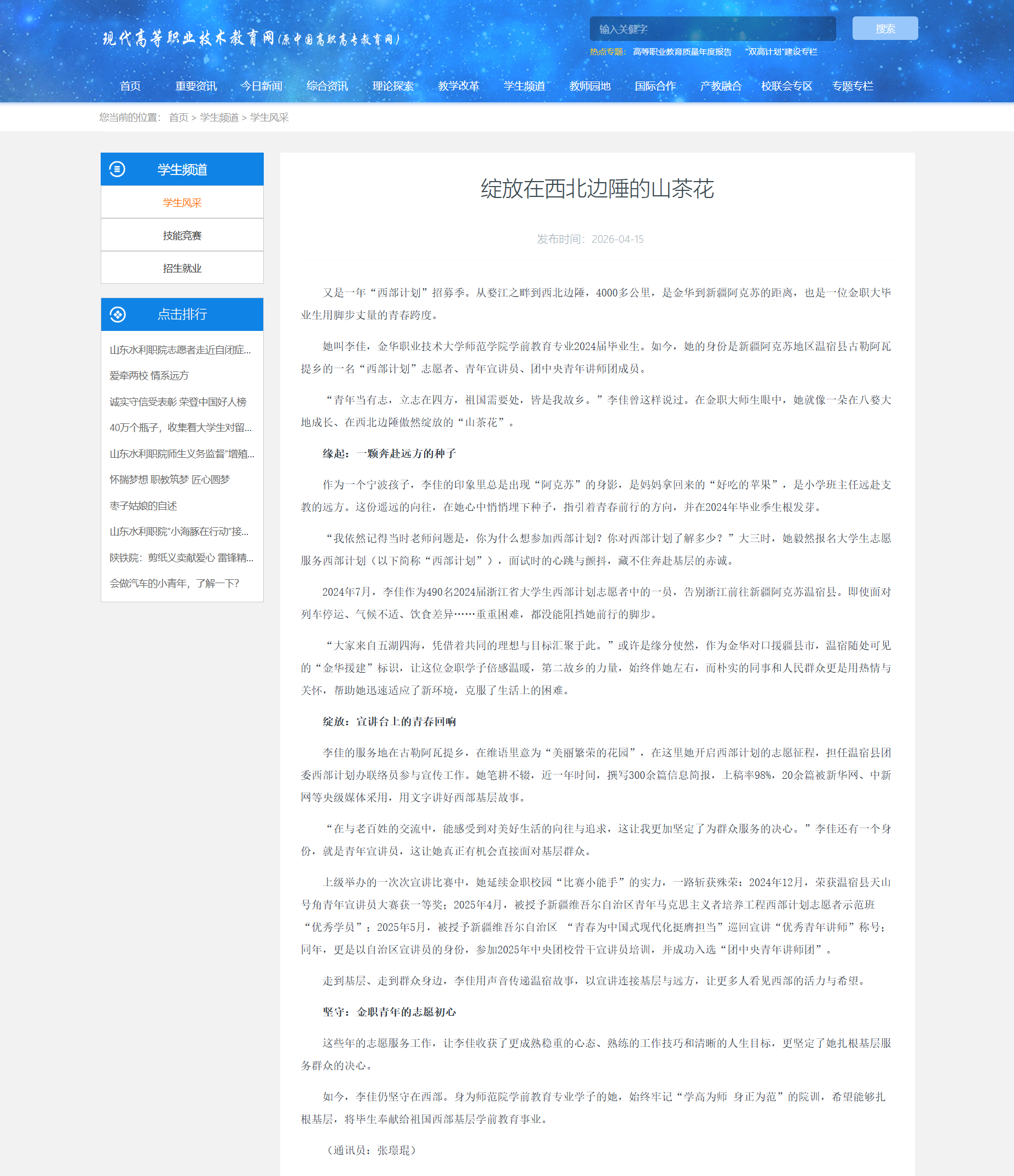Open the 教学改革 navigation item
This screenshot has width=1014, height=1176.
click(458, 86)
